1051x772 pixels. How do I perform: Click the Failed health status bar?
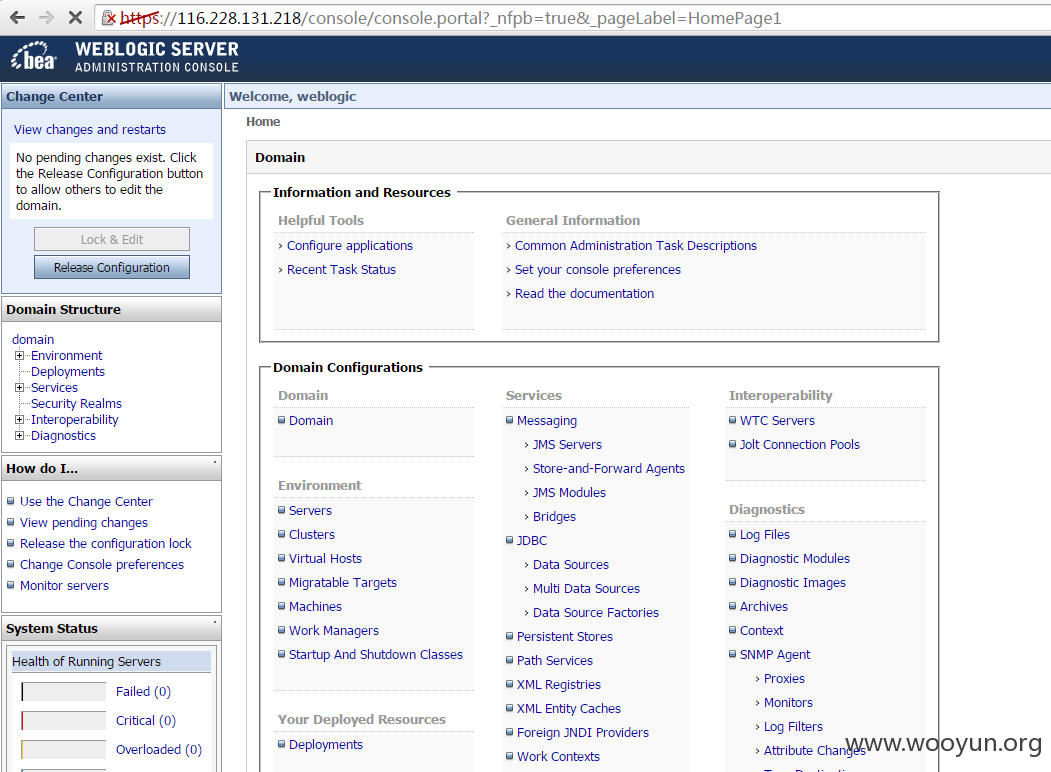[x=64, y=692]
